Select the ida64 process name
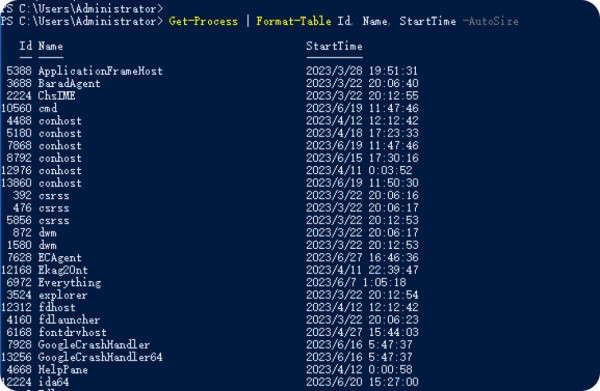 (54, 382)
